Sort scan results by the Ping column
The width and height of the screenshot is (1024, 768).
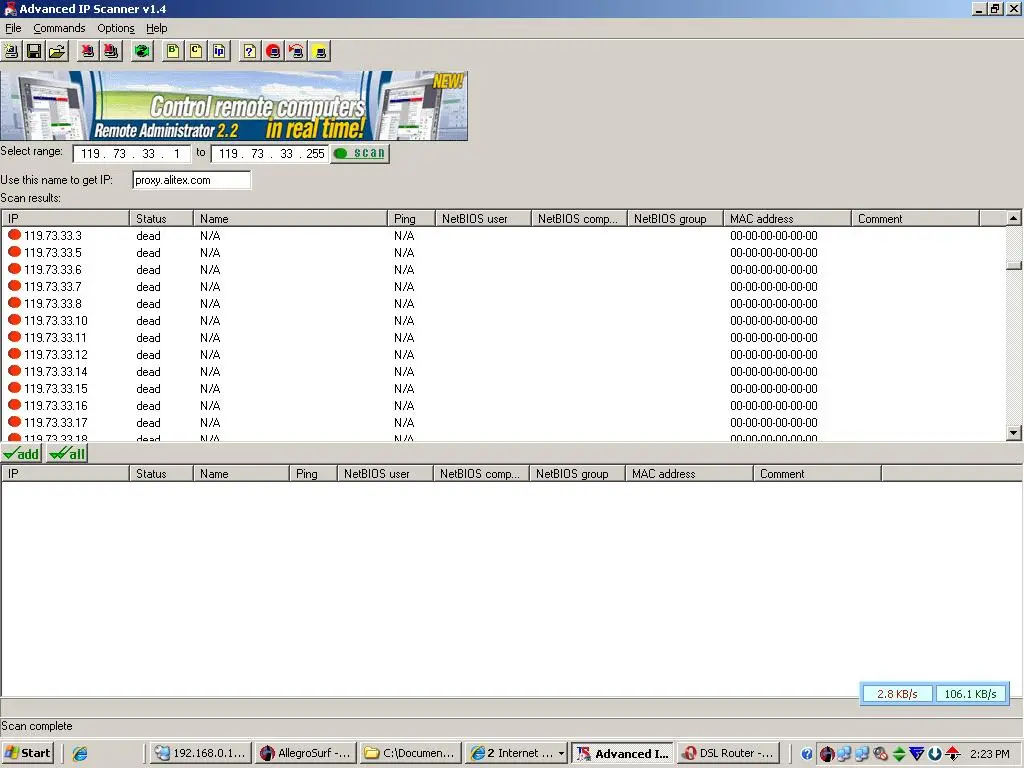coord(411,219)
